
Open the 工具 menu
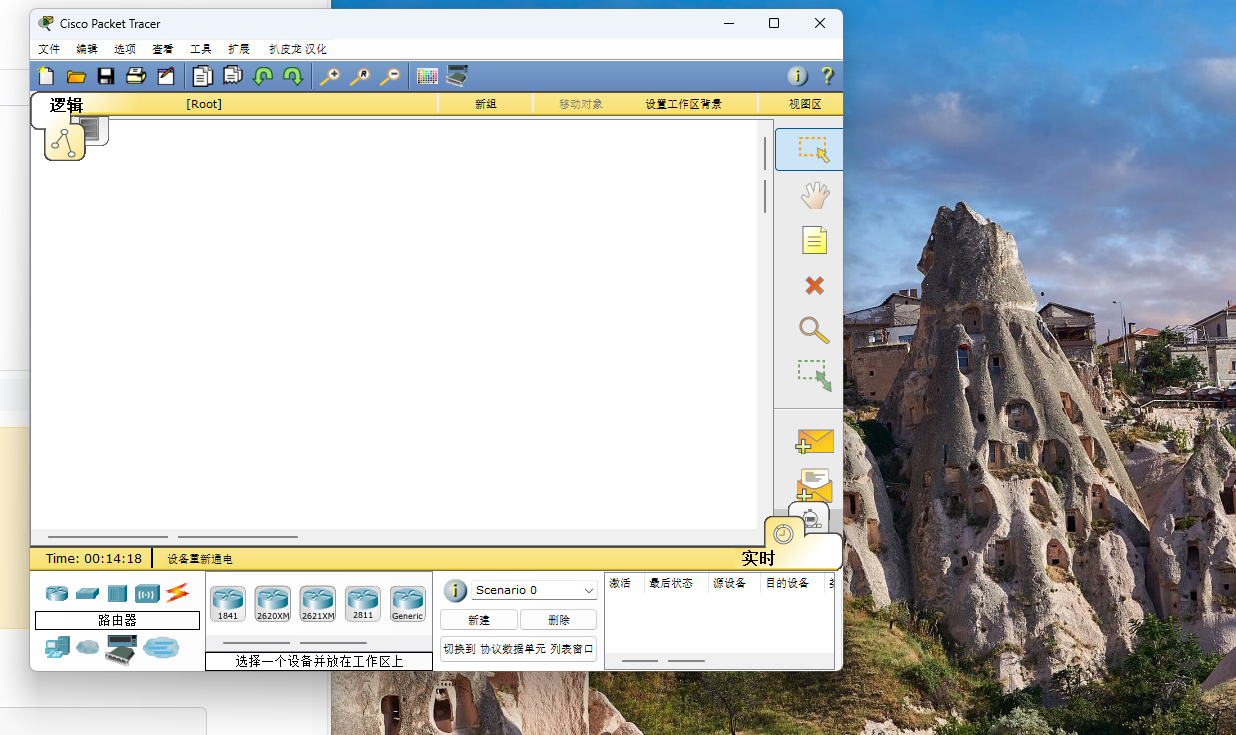(x=201, y=49)
